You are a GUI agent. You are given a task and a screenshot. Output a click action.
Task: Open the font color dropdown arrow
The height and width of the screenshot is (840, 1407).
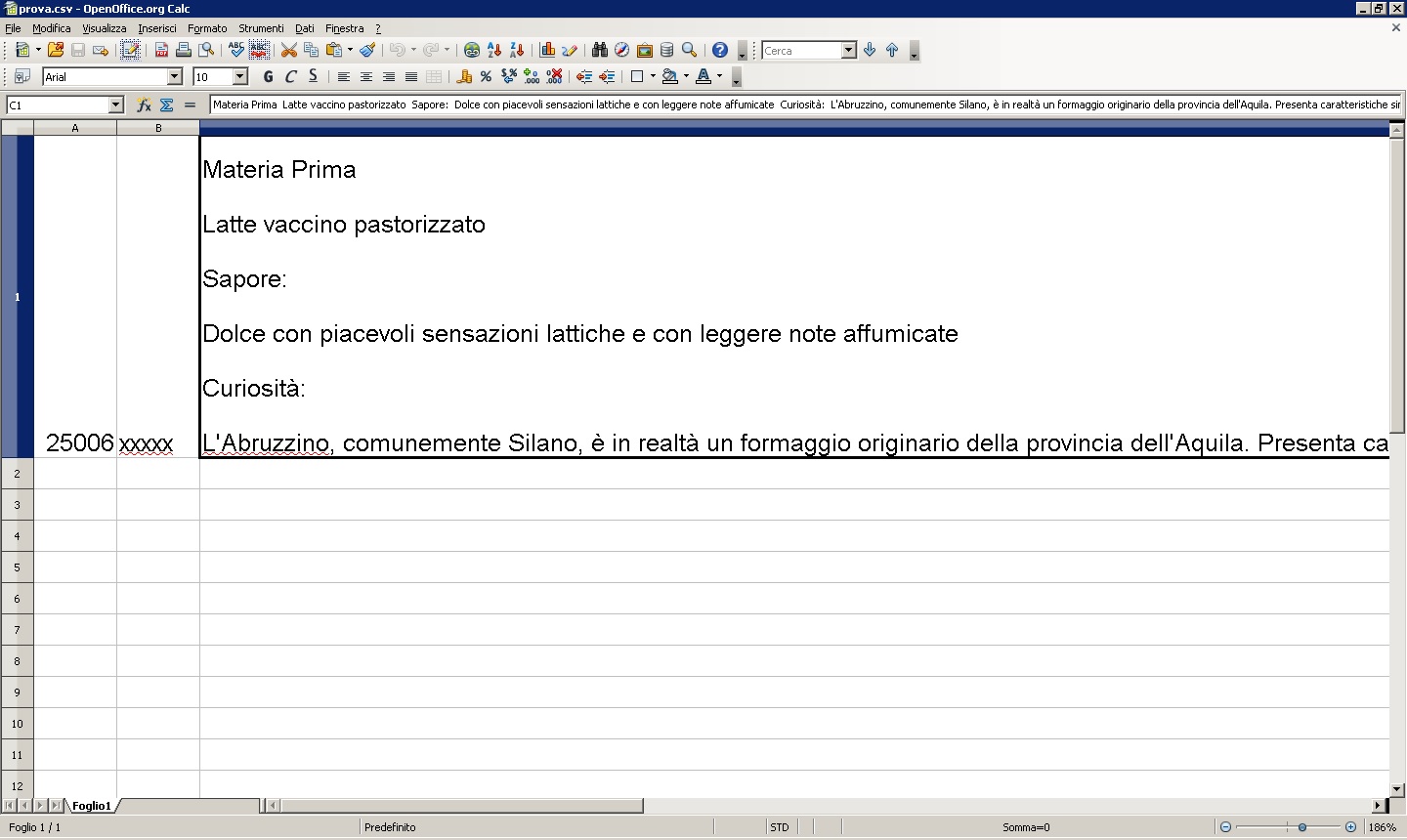(720, 76)
